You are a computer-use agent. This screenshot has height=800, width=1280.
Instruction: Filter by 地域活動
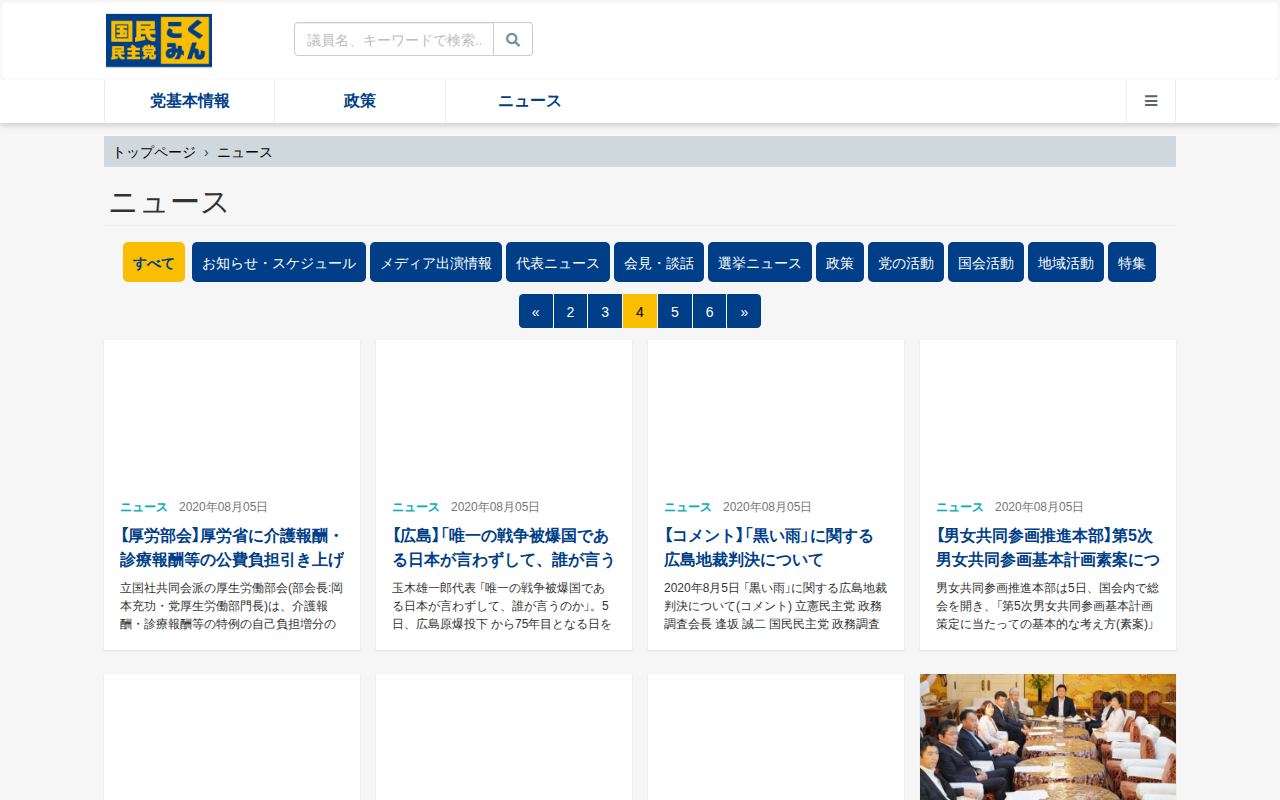click(1066, 262)
